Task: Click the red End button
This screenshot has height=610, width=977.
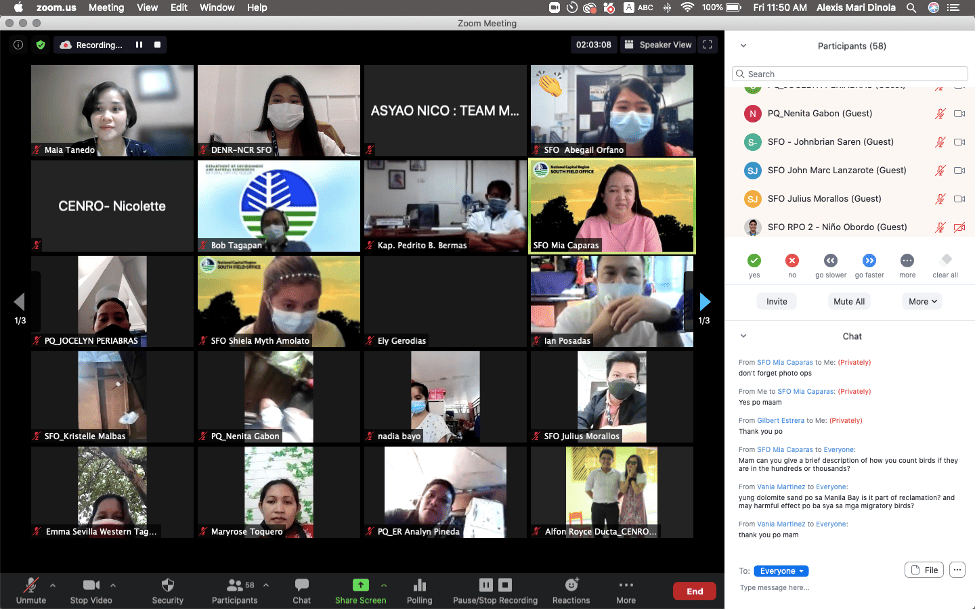Action: click(694, 591)
